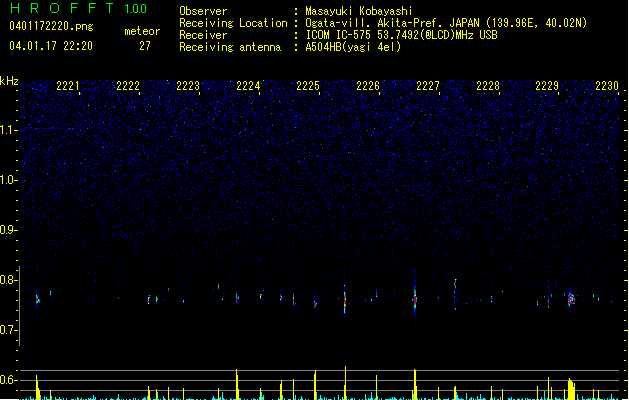629x400 pixels.
Task: Click the 2221 time marker
Action: click(68, 85)
